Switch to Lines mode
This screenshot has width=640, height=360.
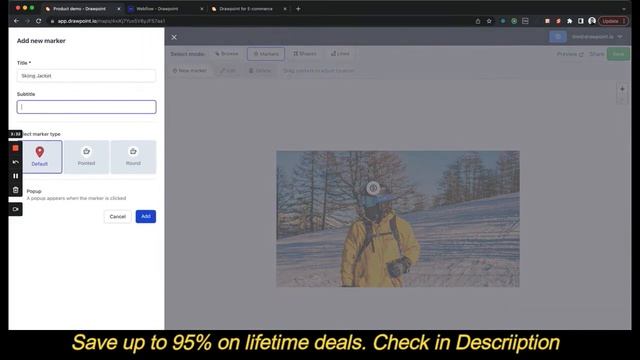pyautogui.click(x=340, y=54)
